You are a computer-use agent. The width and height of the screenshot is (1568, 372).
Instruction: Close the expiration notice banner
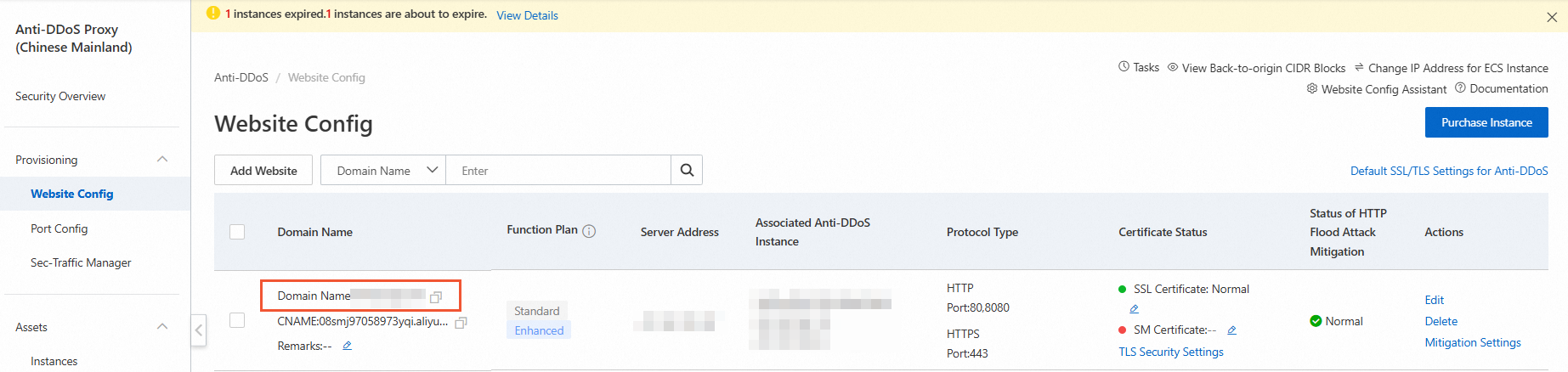[1552, 17]
